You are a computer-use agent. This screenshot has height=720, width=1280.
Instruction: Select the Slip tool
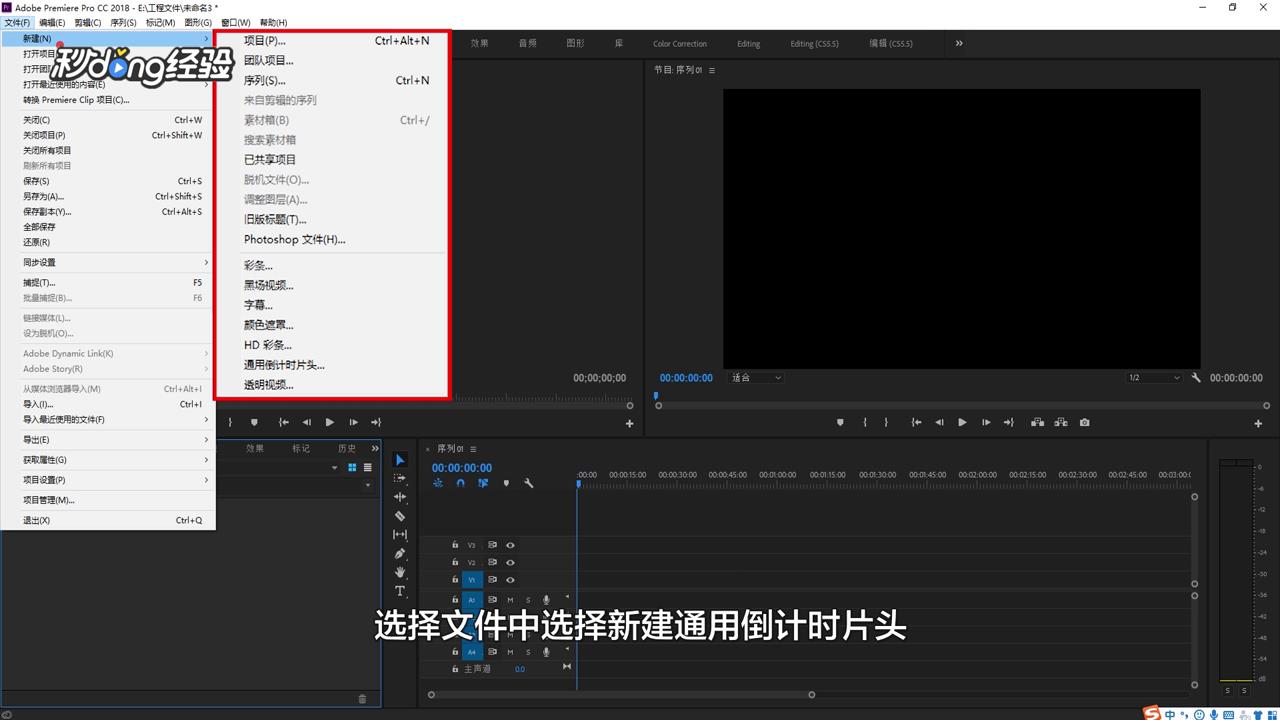pos(400,535)
